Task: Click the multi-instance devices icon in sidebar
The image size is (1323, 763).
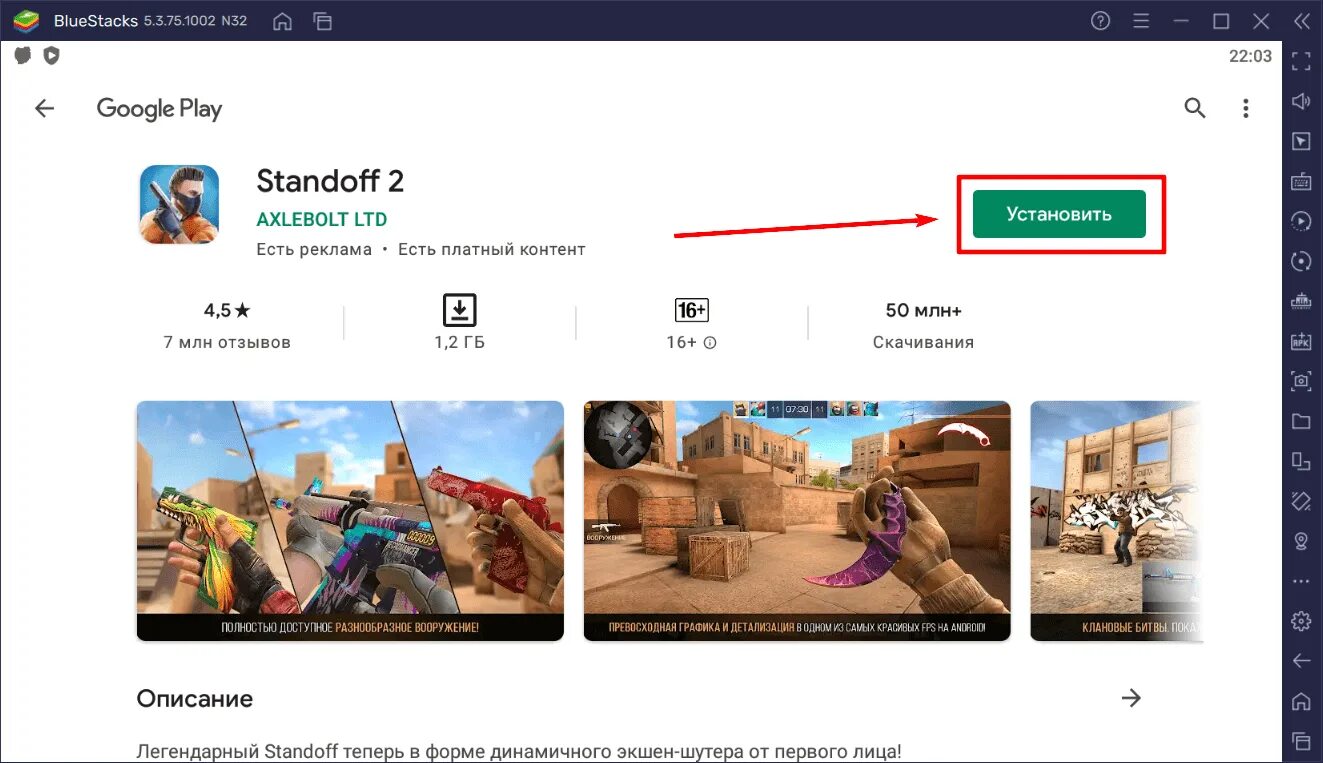Action: coord(1301,461)
